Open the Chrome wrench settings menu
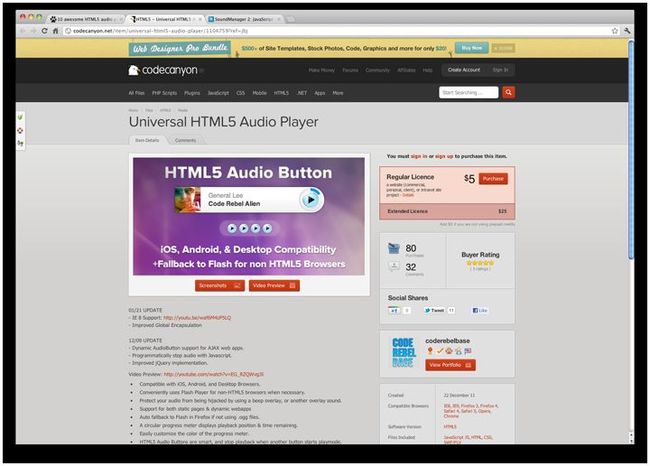Image resolution: width=650 pixels, height=466 pixels. click(x=627, y=31)
